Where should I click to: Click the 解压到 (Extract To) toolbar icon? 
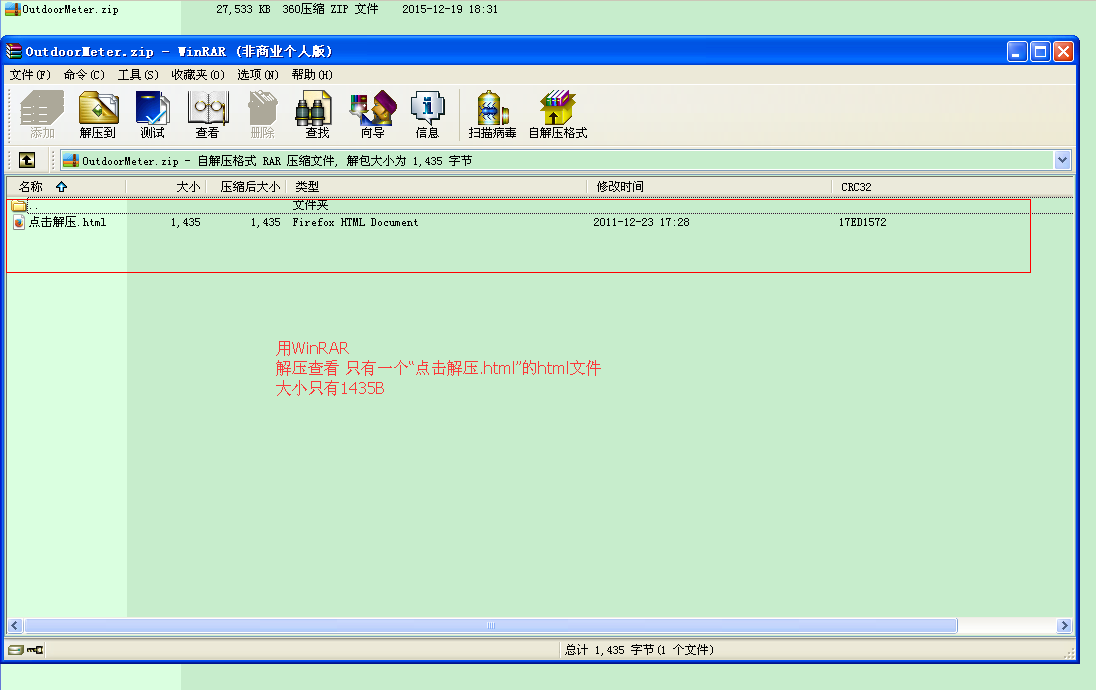98,115
